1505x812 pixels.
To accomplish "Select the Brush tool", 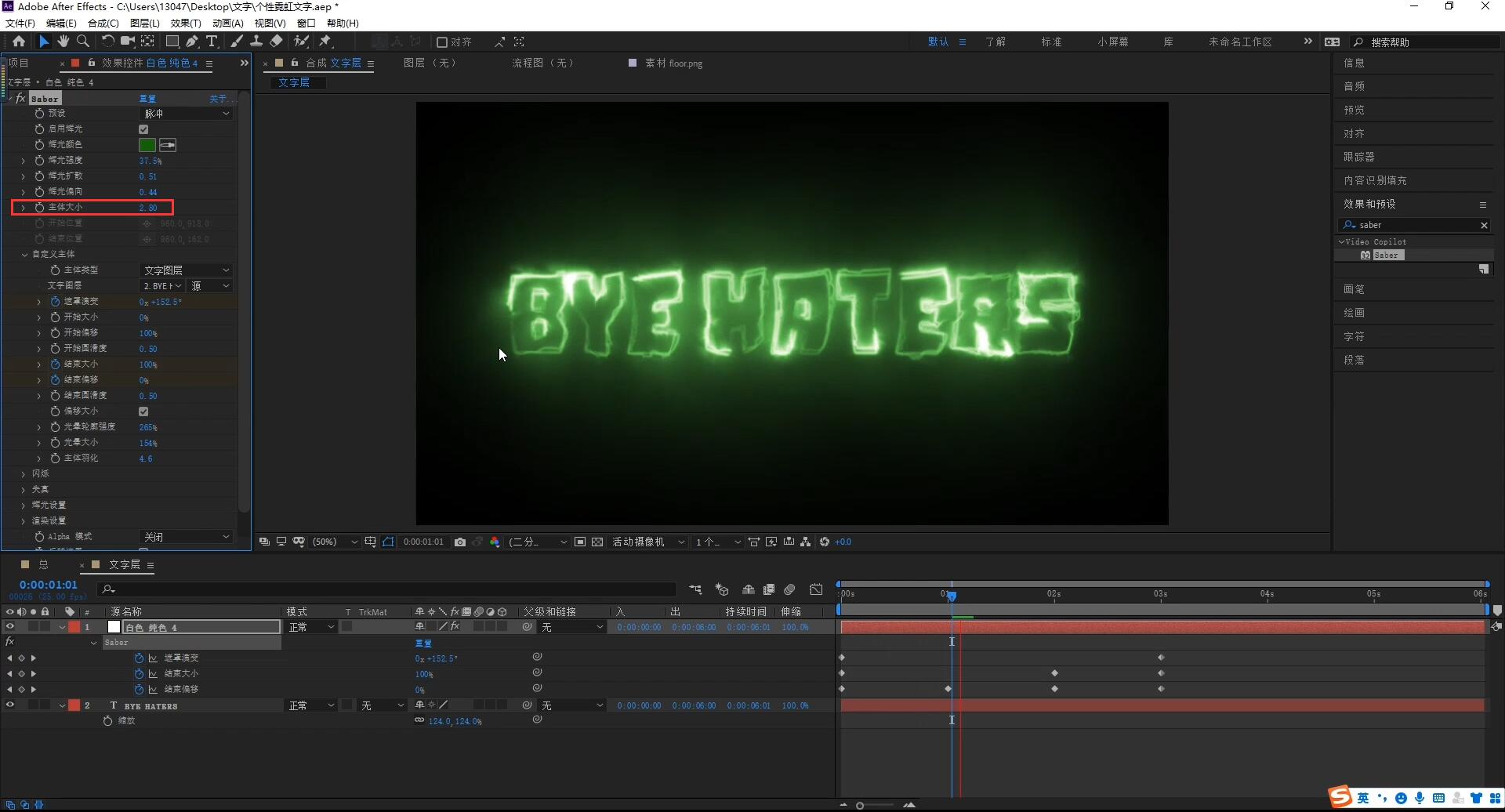I will point(236,42).
